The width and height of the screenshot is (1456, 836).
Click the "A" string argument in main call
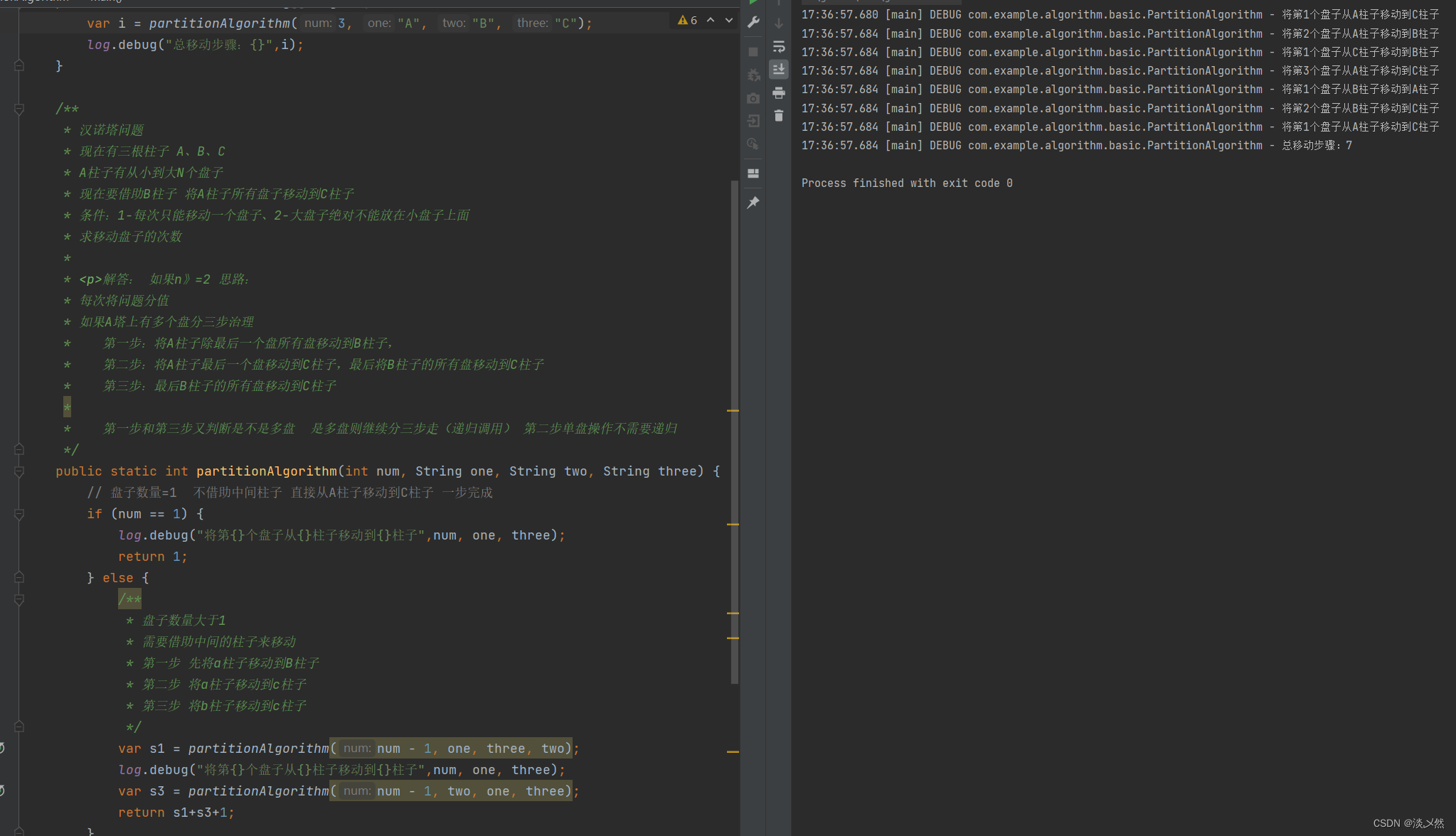408,23
